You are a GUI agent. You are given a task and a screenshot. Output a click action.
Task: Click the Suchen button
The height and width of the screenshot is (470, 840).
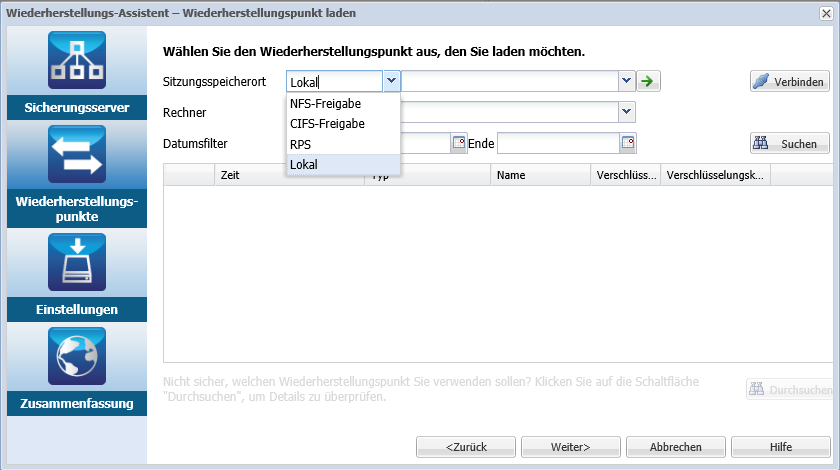(x=790, y=144)
